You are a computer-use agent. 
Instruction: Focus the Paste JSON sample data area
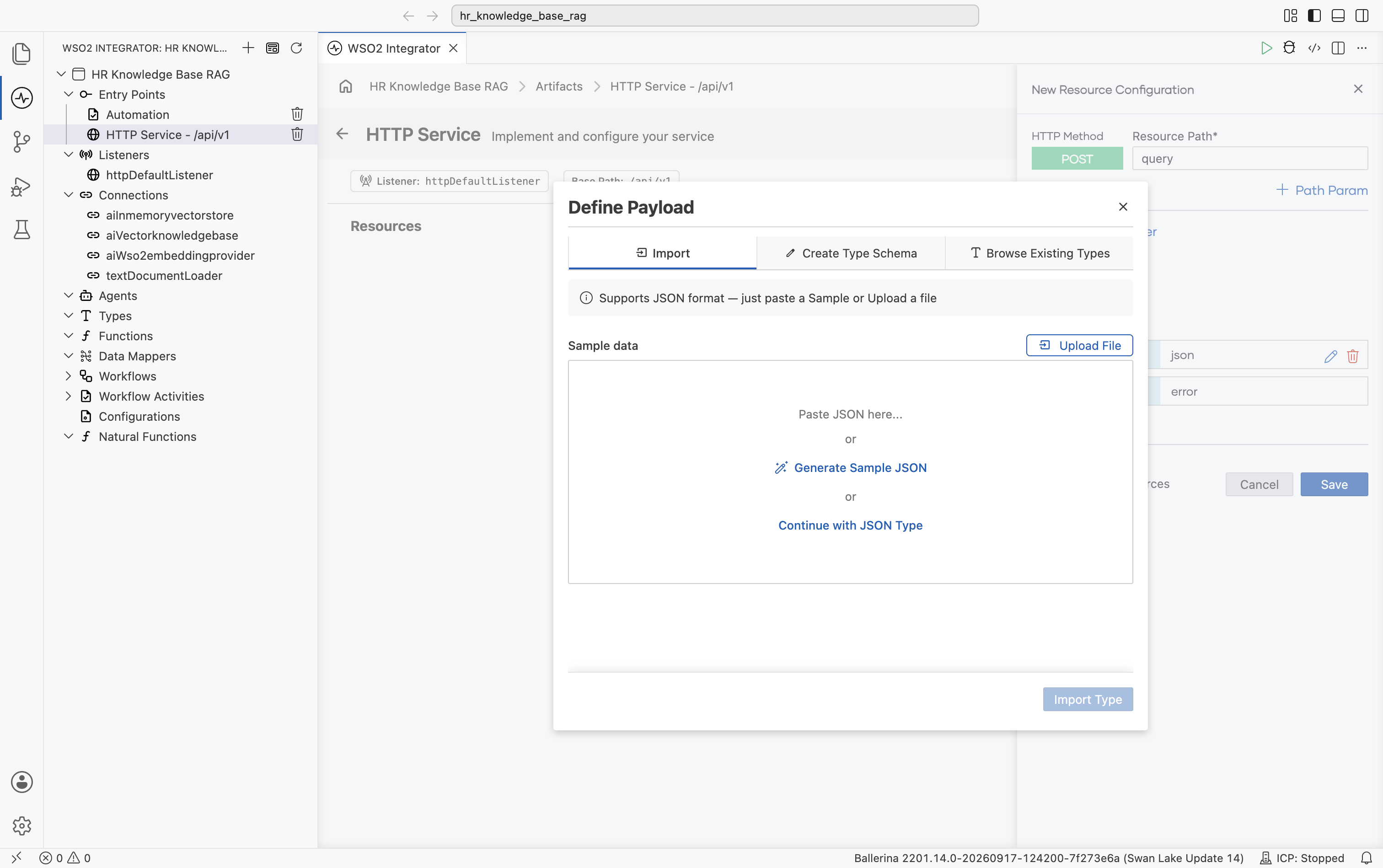[x=850, y=472]
